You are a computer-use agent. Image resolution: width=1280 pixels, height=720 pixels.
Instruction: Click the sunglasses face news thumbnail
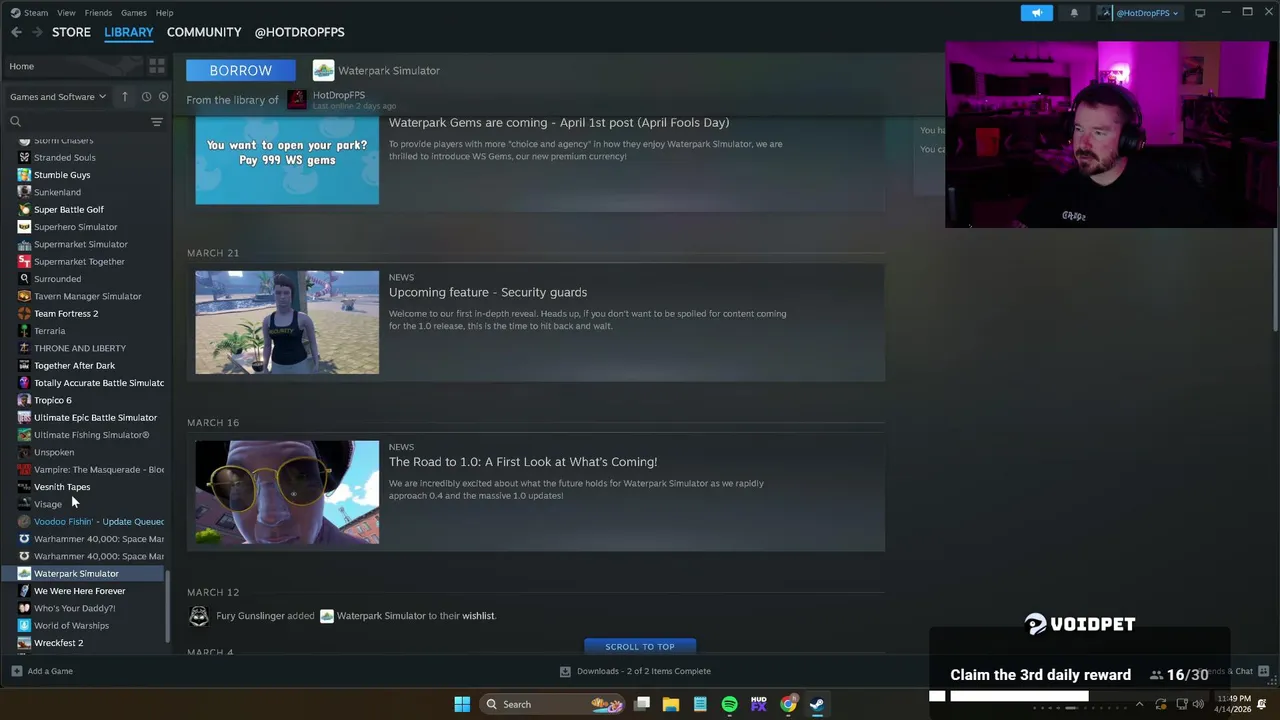pyautogui.click(x=287, y=492)
